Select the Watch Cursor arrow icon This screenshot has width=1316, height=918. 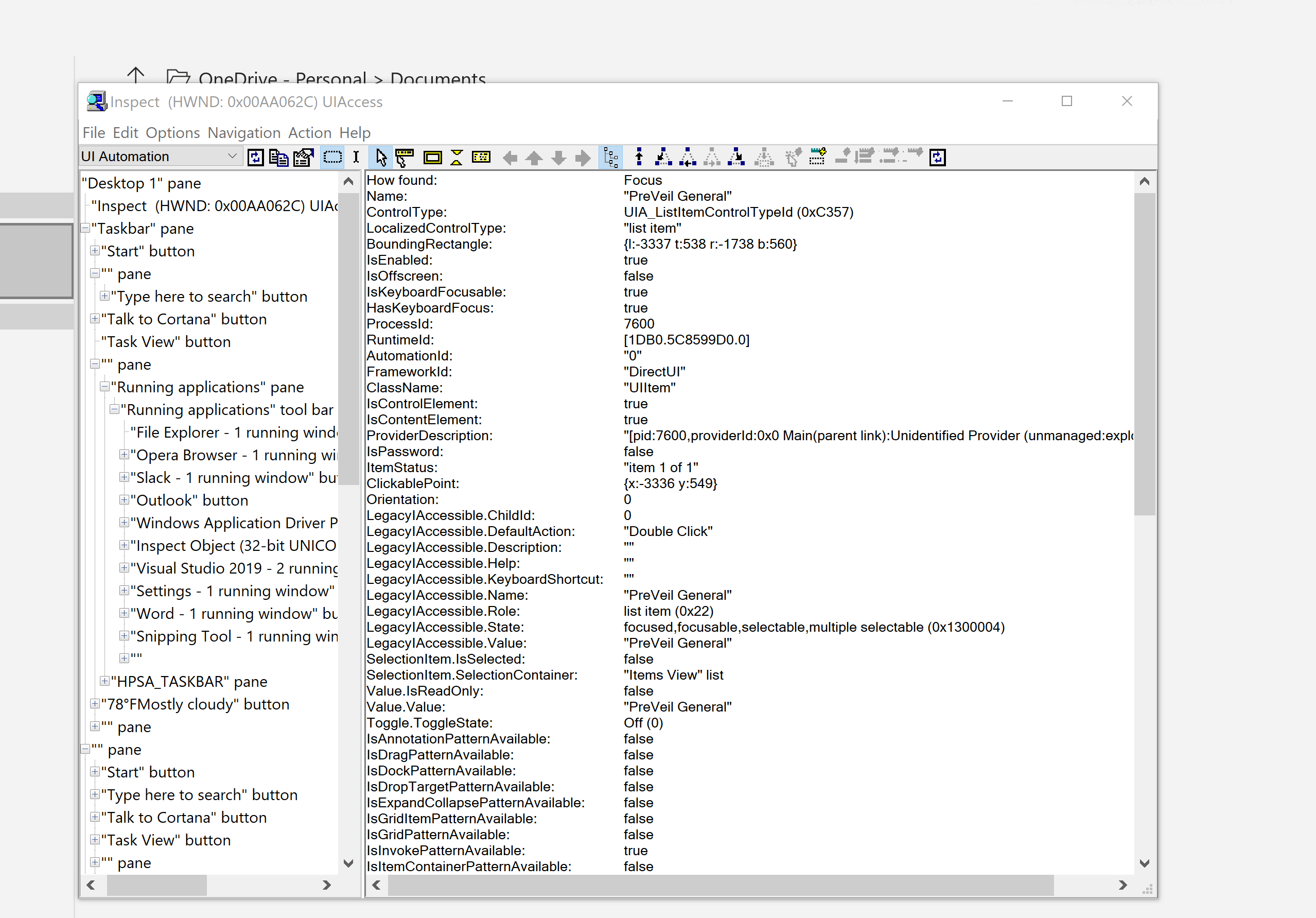pos(381,157)
